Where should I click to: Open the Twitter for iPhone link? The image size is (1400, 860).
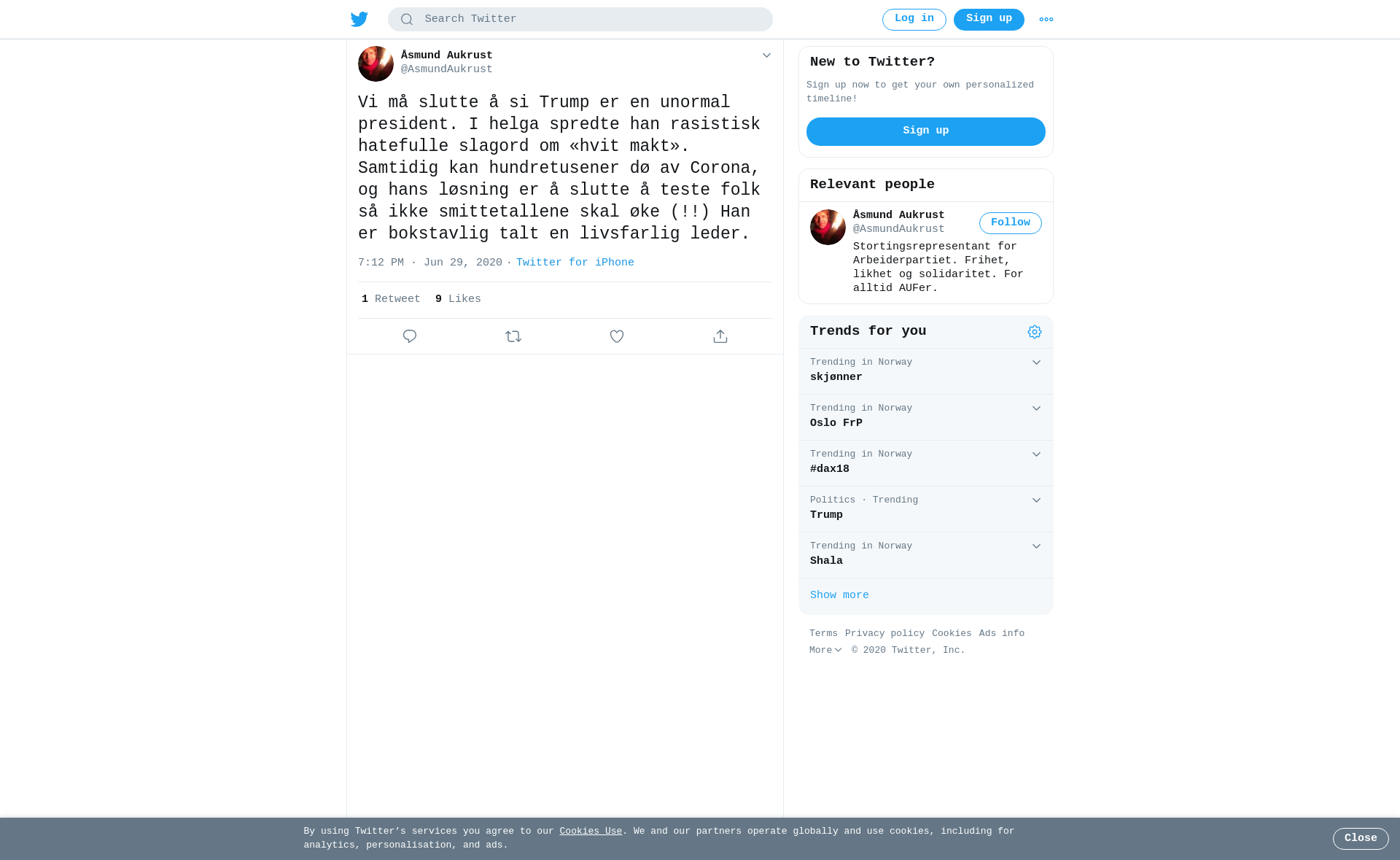(x=575, y=263)
